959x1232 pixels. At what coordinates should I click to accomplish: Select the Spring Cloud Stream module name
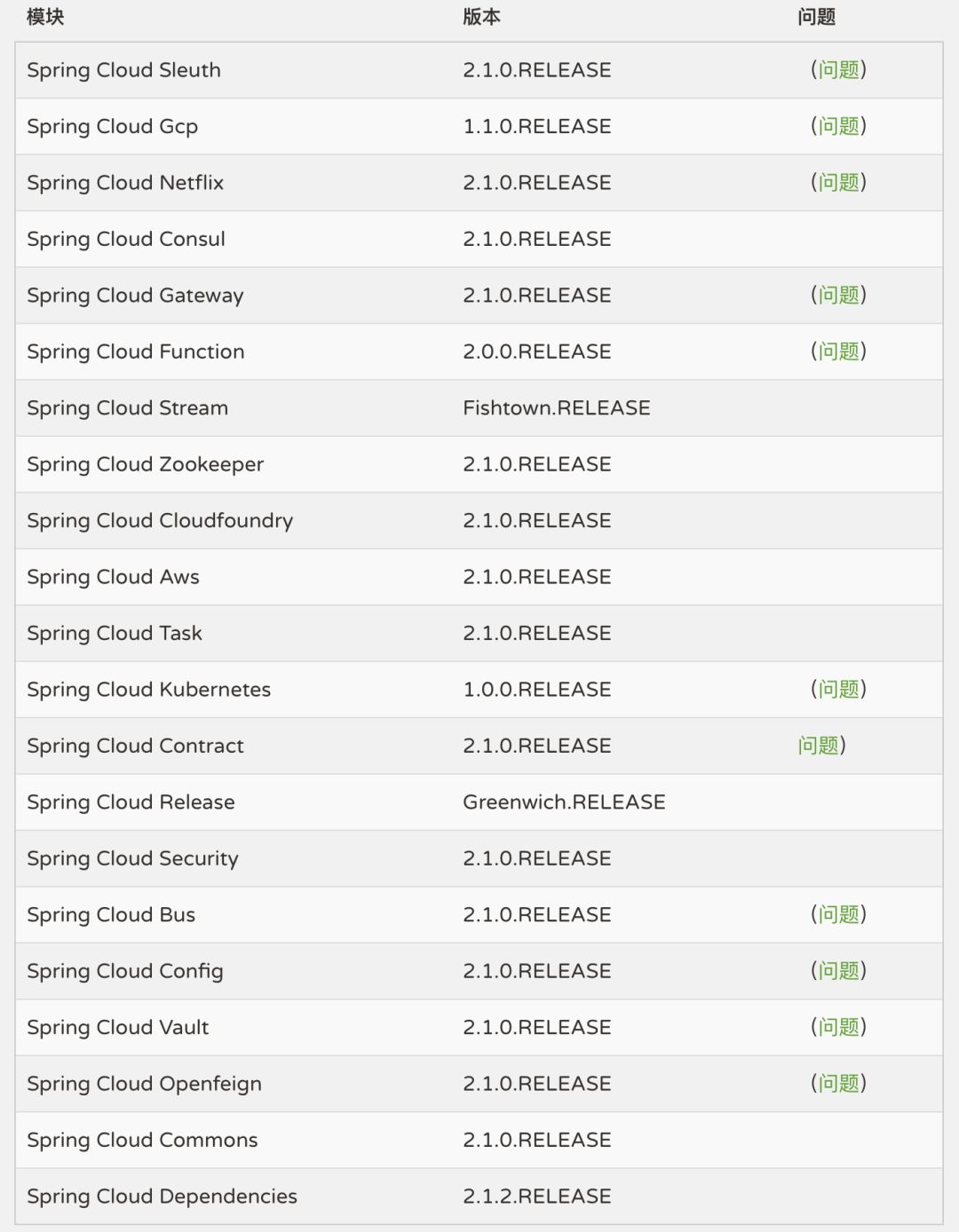(127, 408)
